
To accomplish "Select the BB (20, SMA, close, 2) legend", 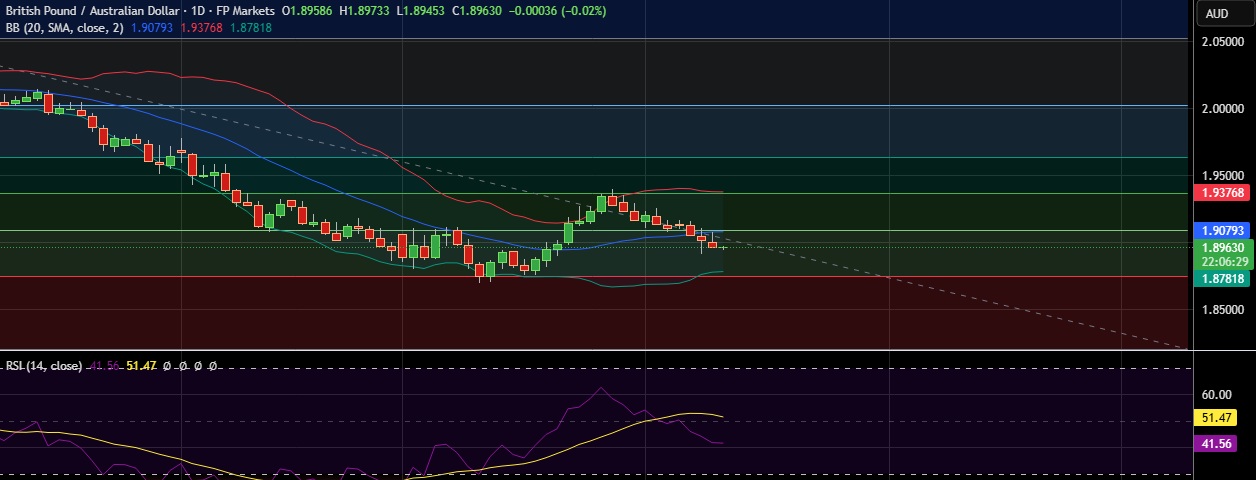I will (64, 28).
